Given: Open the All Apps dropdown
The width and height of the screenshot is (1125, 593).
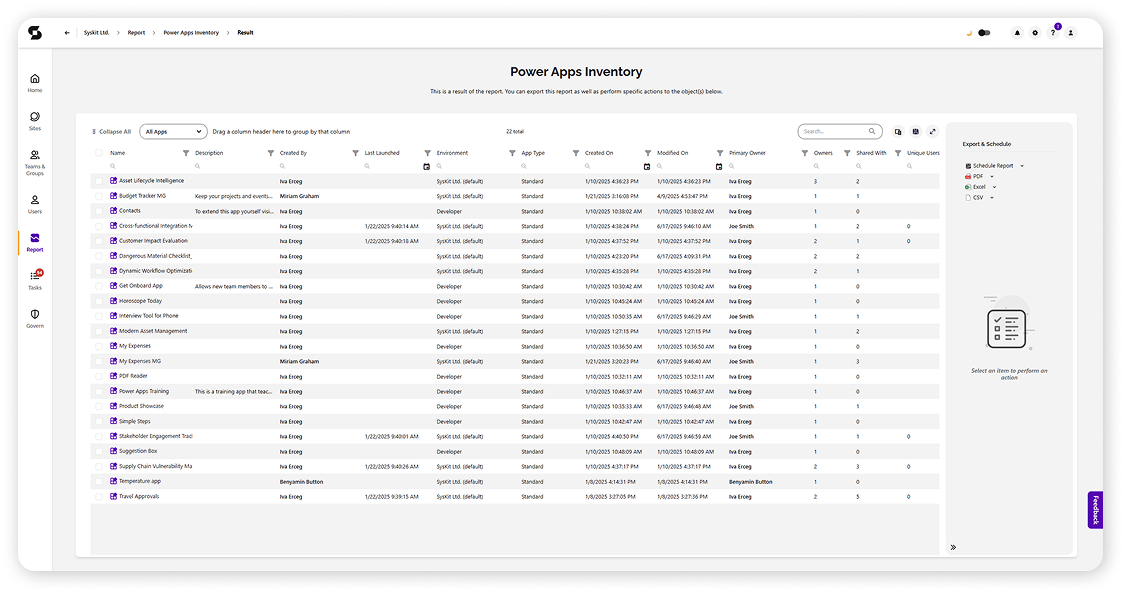Looking at the screenshot, I should click(173, 132).
